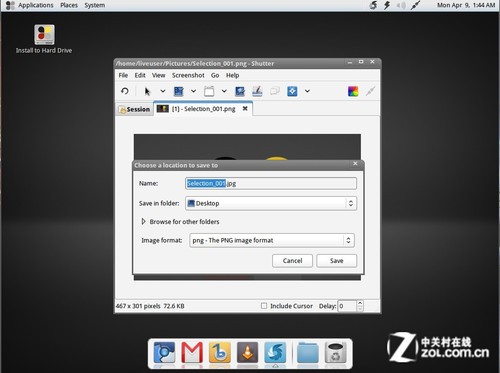Click the Cancel button
This screenshot has height=373, width=500.
pos(292,261)
